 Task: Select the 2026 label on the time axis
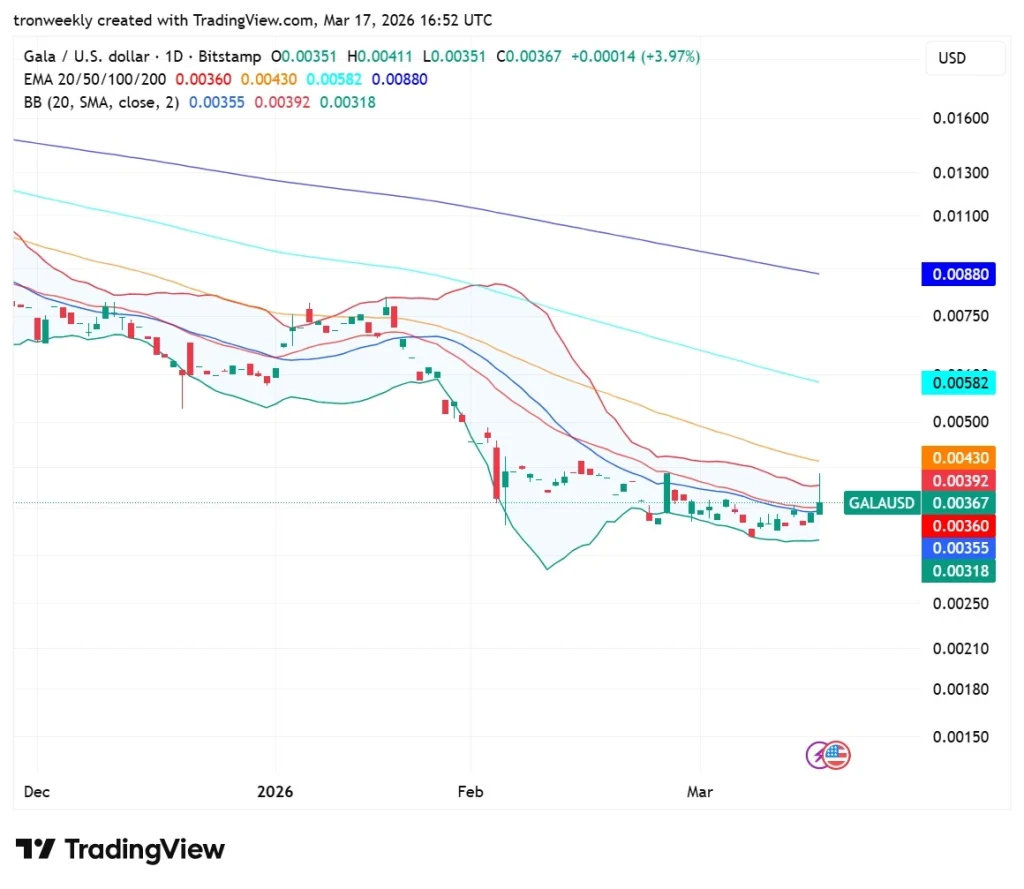[274, 791]
